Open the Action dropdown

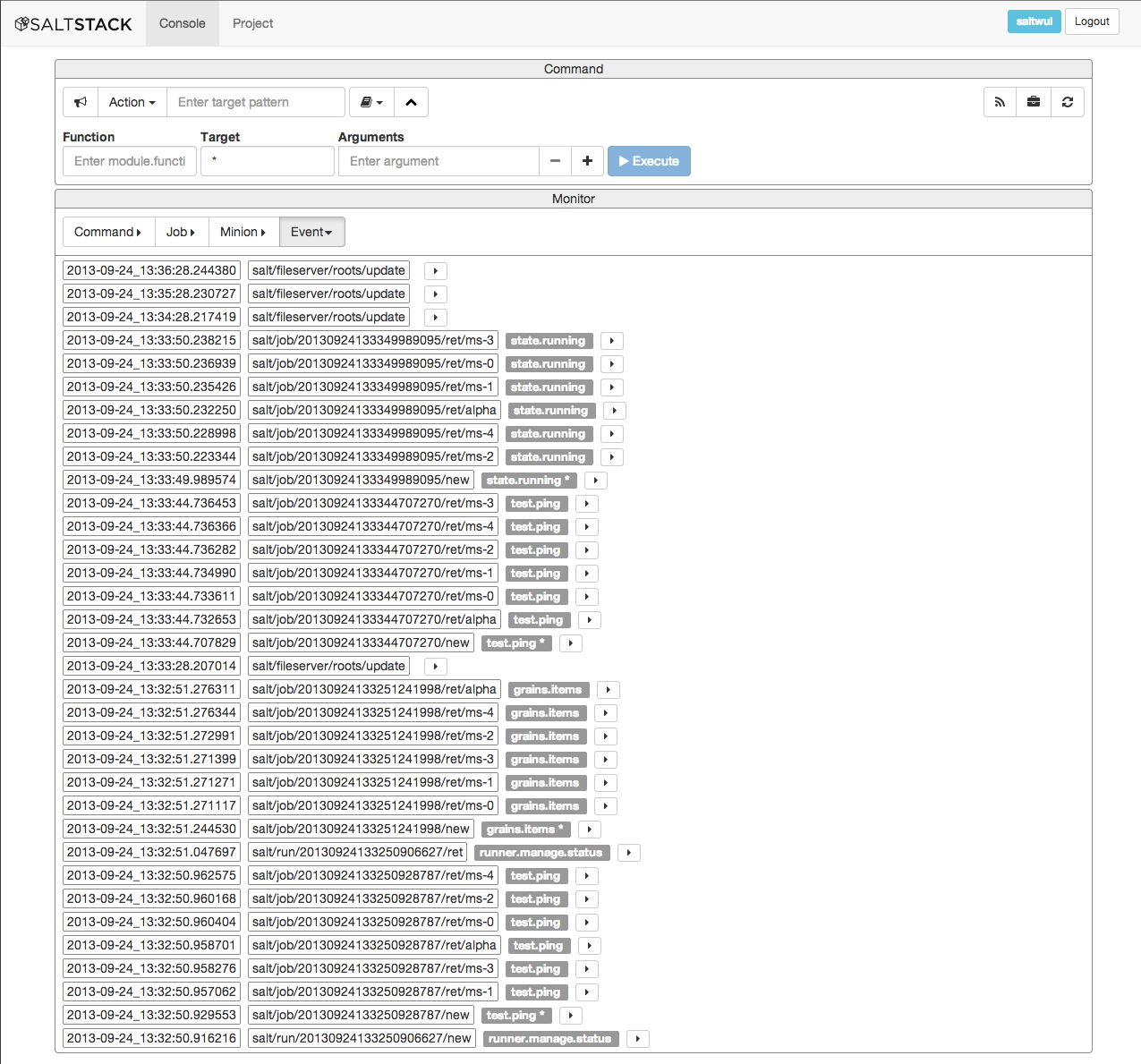point(131,101)
